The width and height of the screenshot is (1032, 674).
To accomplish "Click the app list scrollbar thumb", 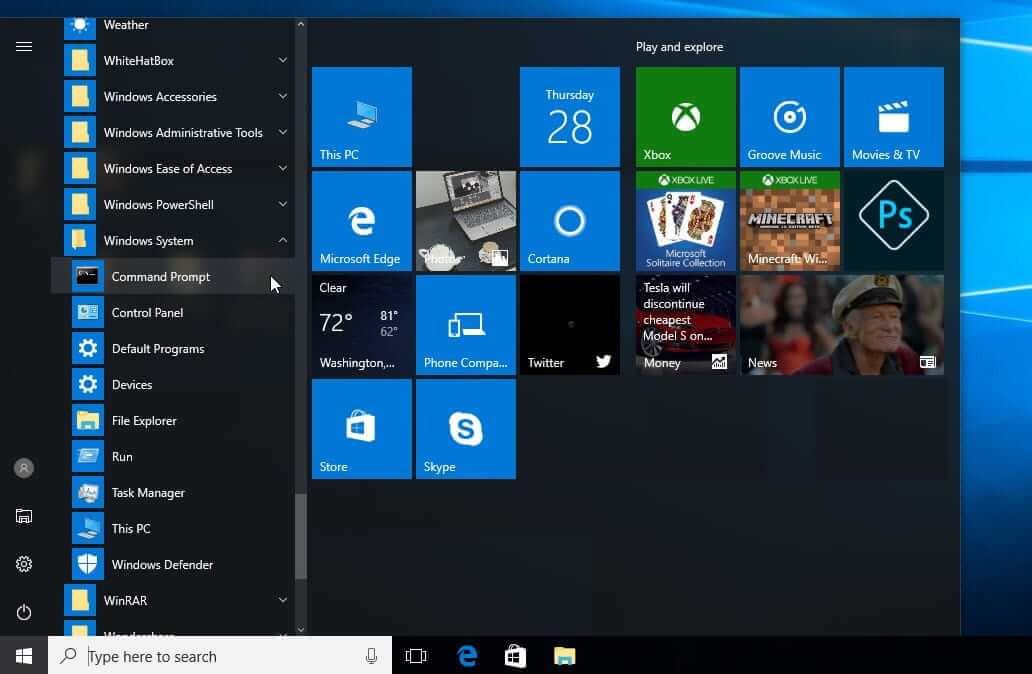I will click(301, 536).
